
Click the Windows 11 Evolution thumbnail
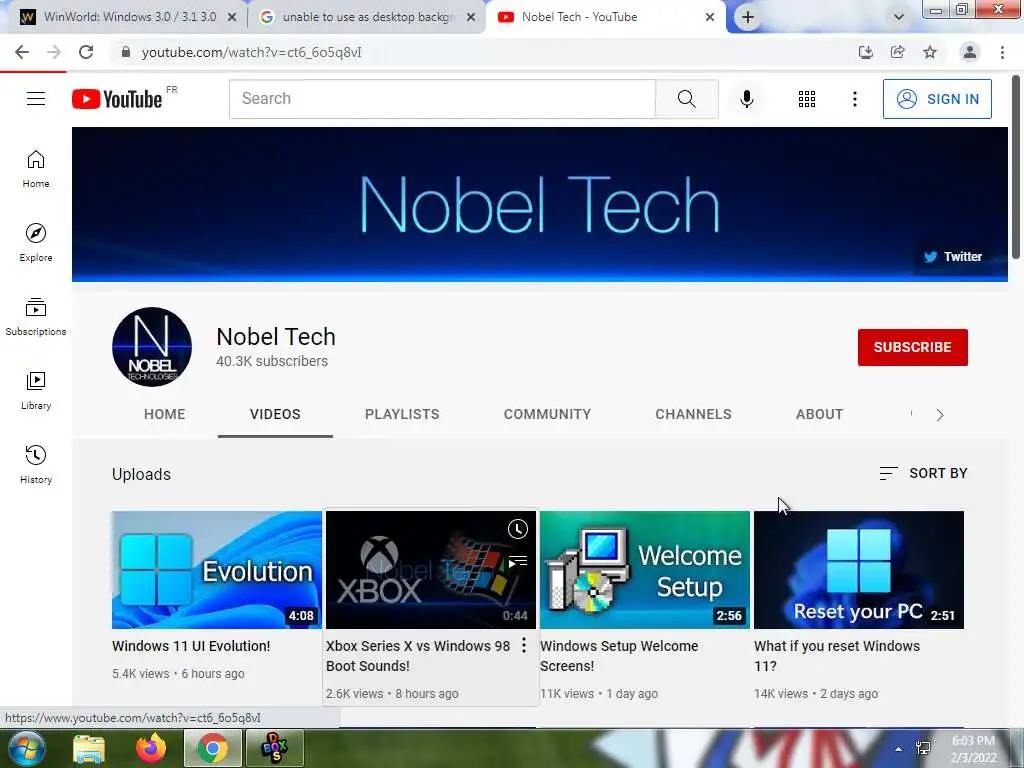click(x=217, y=569)
